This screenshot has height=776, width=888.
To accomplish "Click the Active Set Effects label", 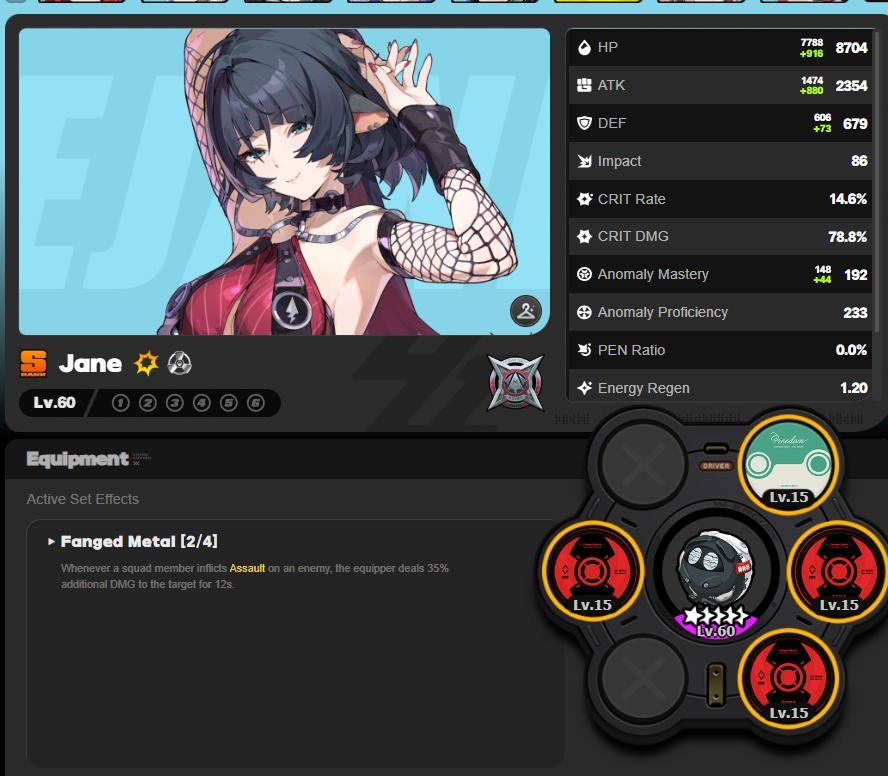I will (x=83, y=499).
